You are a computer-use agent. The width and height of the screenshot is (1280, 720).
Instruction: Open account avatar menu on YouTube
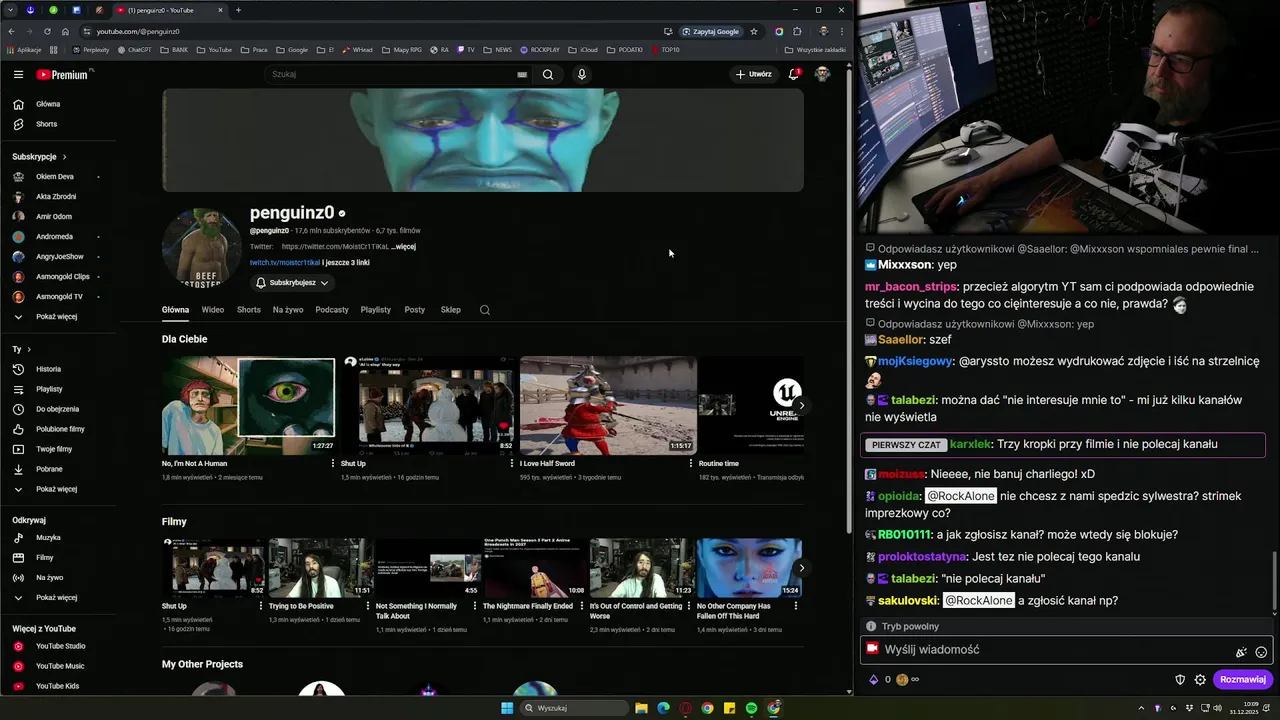(x=822, y=74)
